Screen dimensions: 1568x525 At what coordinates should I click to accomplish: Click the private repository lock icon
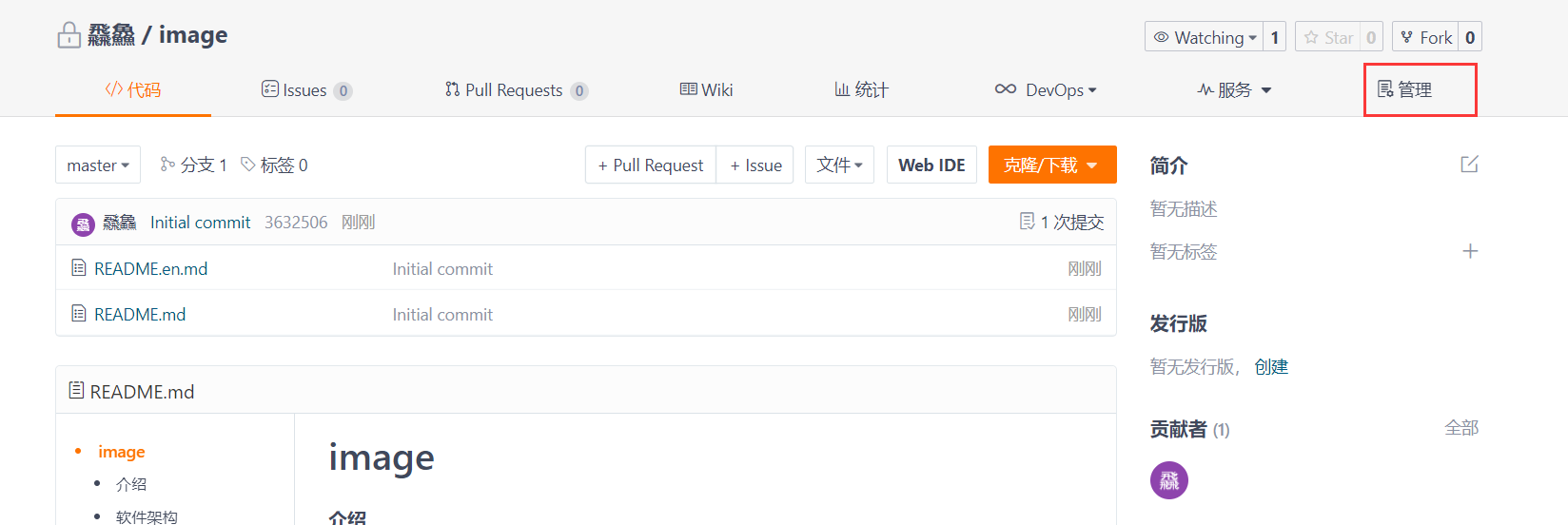[x=69, y=35]
